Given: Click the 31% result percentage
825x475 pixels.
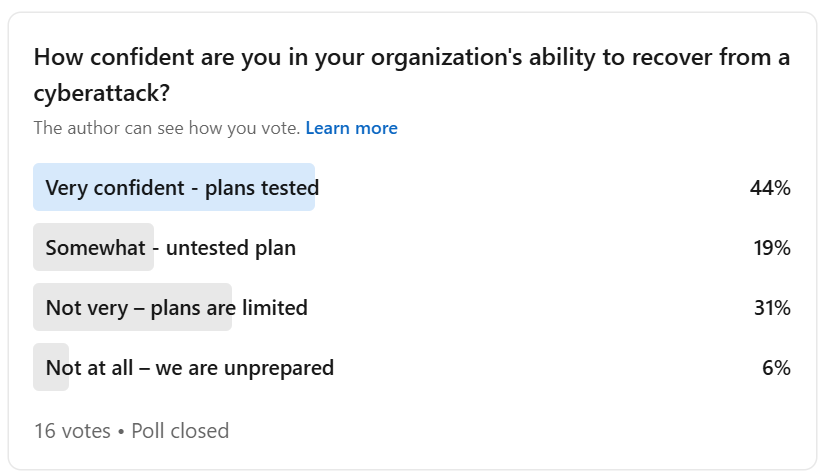Looking at the screenshot, I should (x=772, y=308).
